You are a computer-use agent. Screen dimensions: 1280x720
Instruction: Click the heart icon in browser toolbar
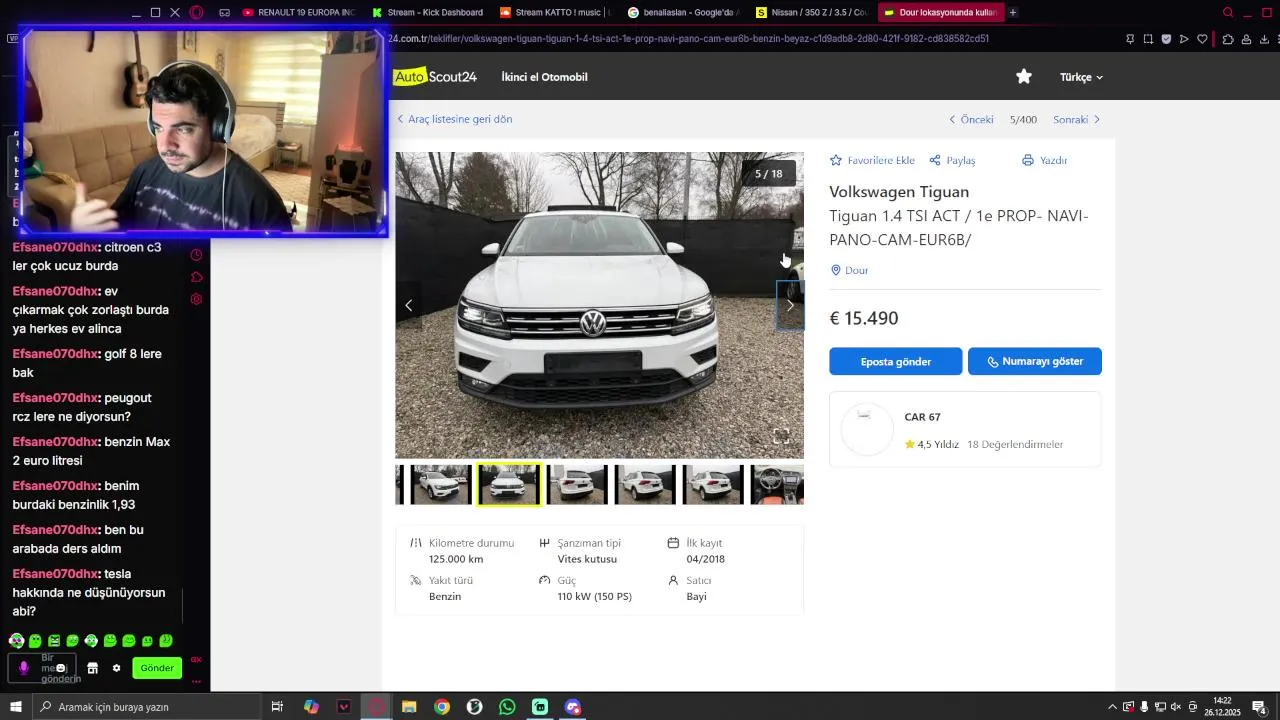click(1202, 39)
